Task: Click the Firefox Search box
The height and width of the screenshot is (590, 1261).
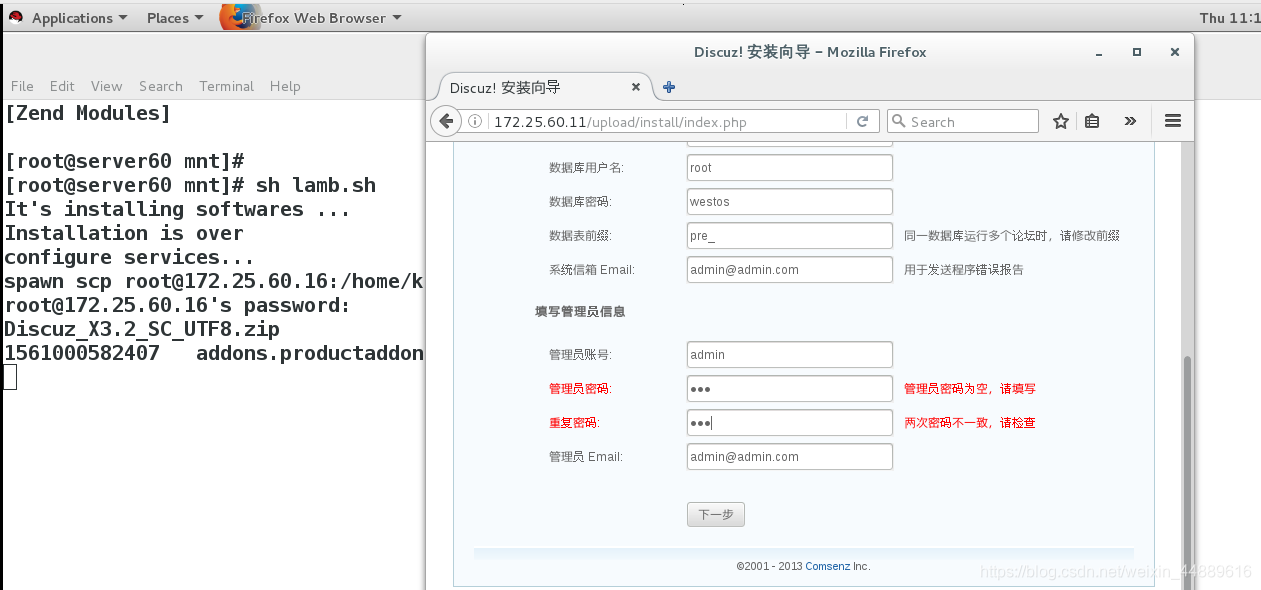Action: [963, 122]
